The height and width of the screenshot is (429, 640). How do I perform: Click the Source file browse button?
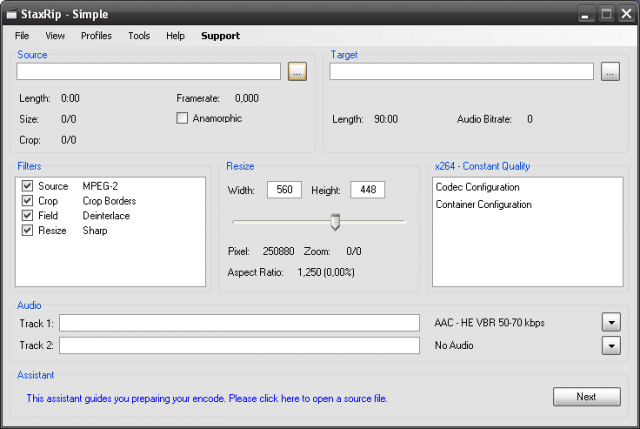pos(297,72)
